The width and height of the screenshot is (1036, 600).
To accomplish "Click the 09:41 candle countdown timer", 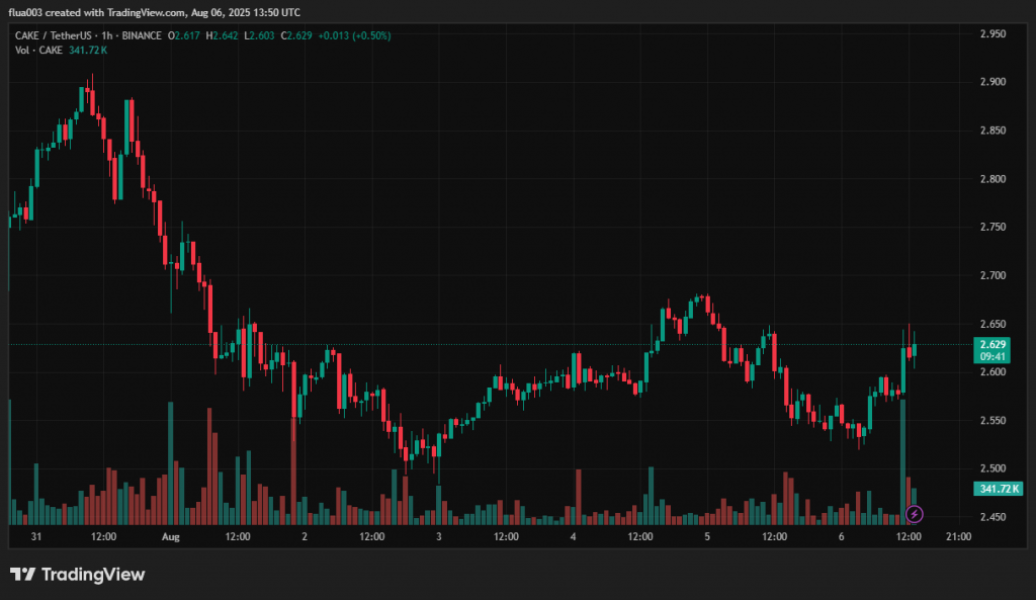I will (996, 356).
